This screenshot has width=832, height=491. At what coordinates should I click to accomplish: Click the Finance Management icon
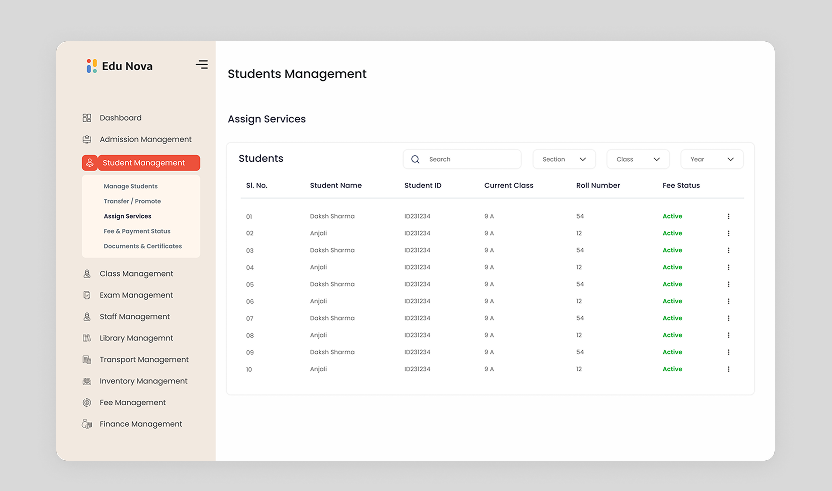click(87, 424)
